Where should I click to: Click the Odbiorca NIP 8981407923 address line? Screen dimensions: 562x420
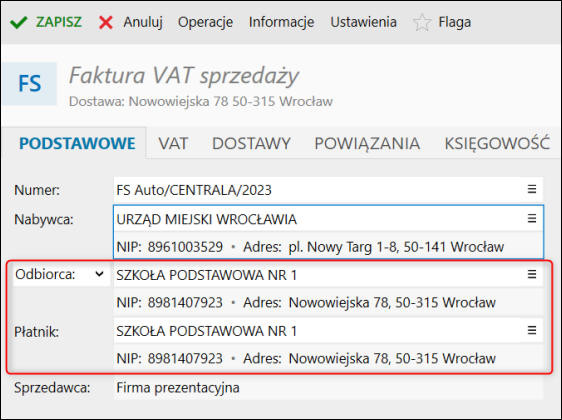328,303
